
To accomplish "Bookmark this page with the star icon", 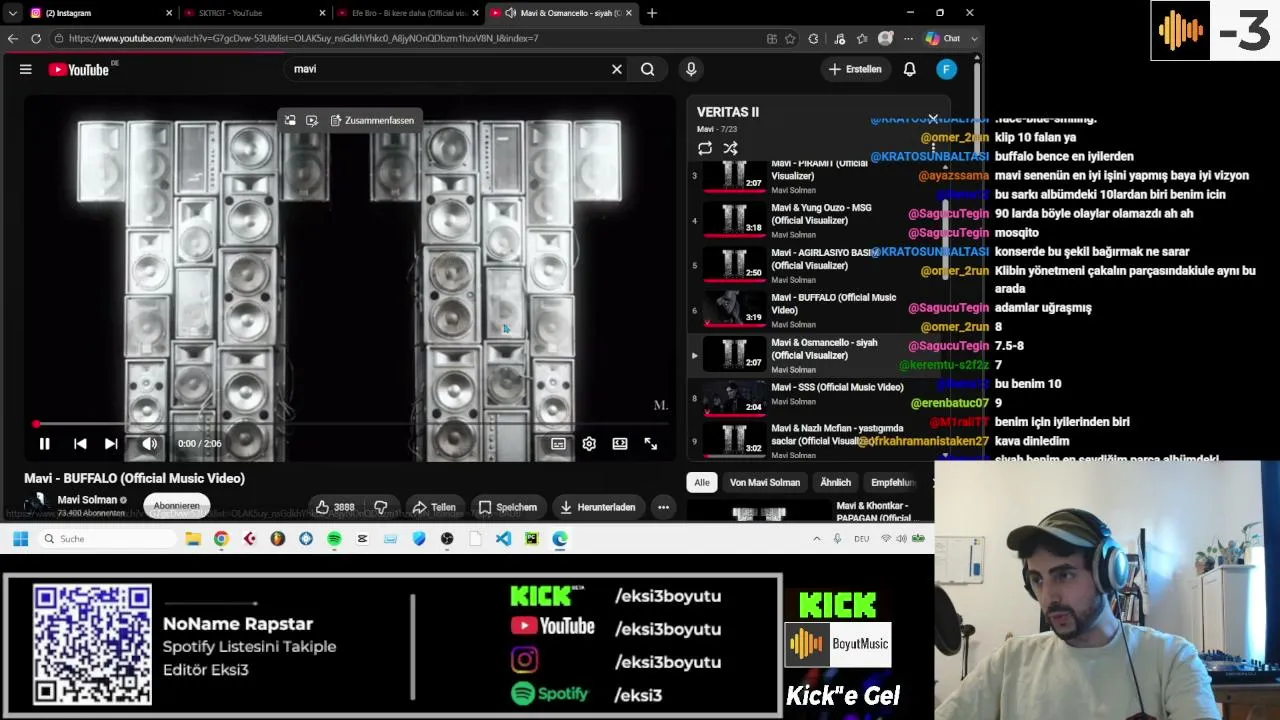I will (790, 38).
